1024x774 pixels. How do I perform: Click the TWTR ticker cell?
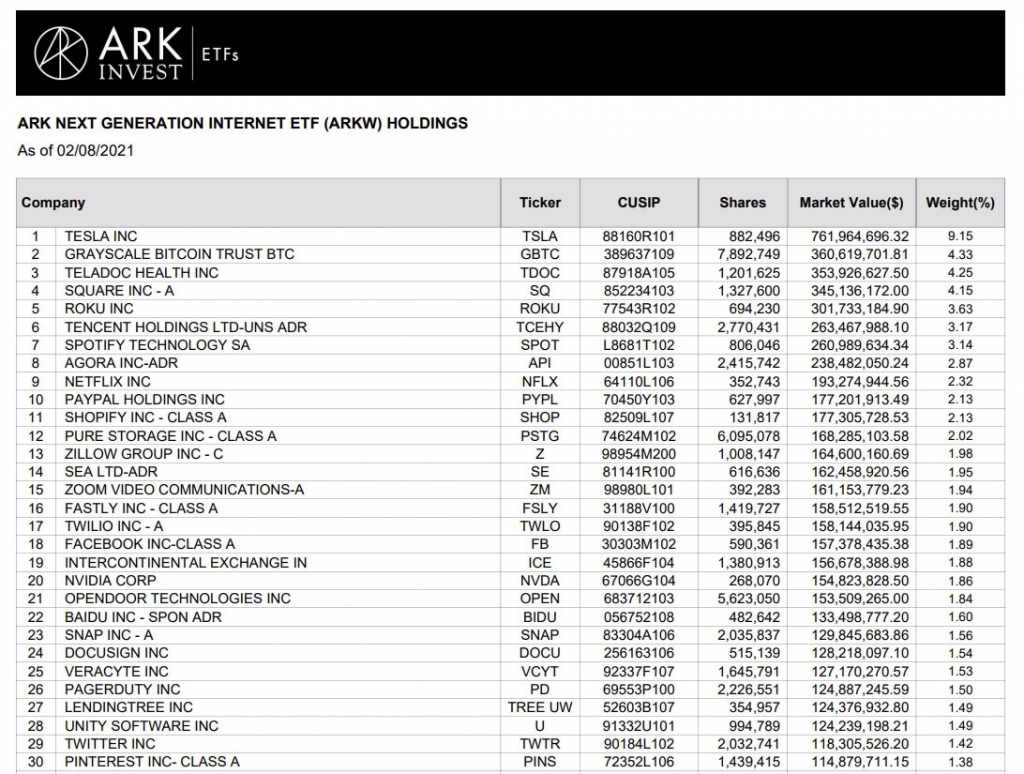(540, 744)
